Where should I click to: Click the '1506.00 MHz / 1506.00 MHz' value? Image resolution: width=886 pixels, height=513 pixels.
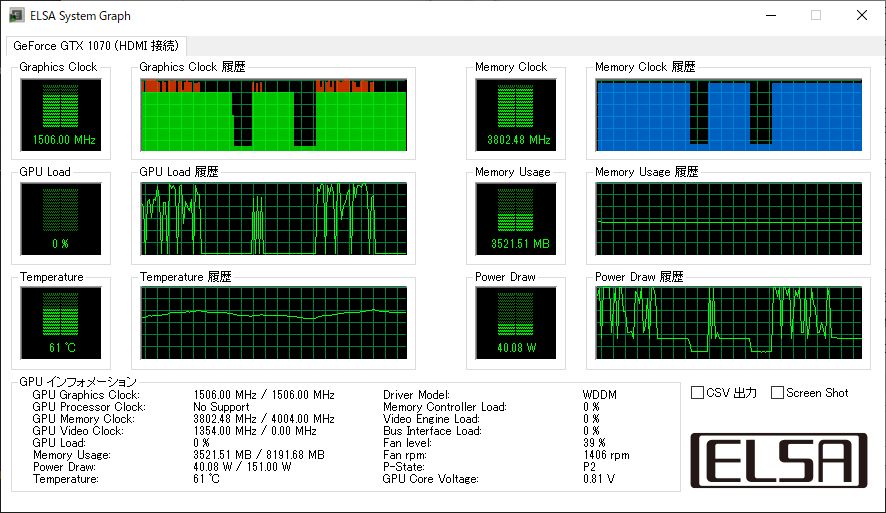[264, 395]
